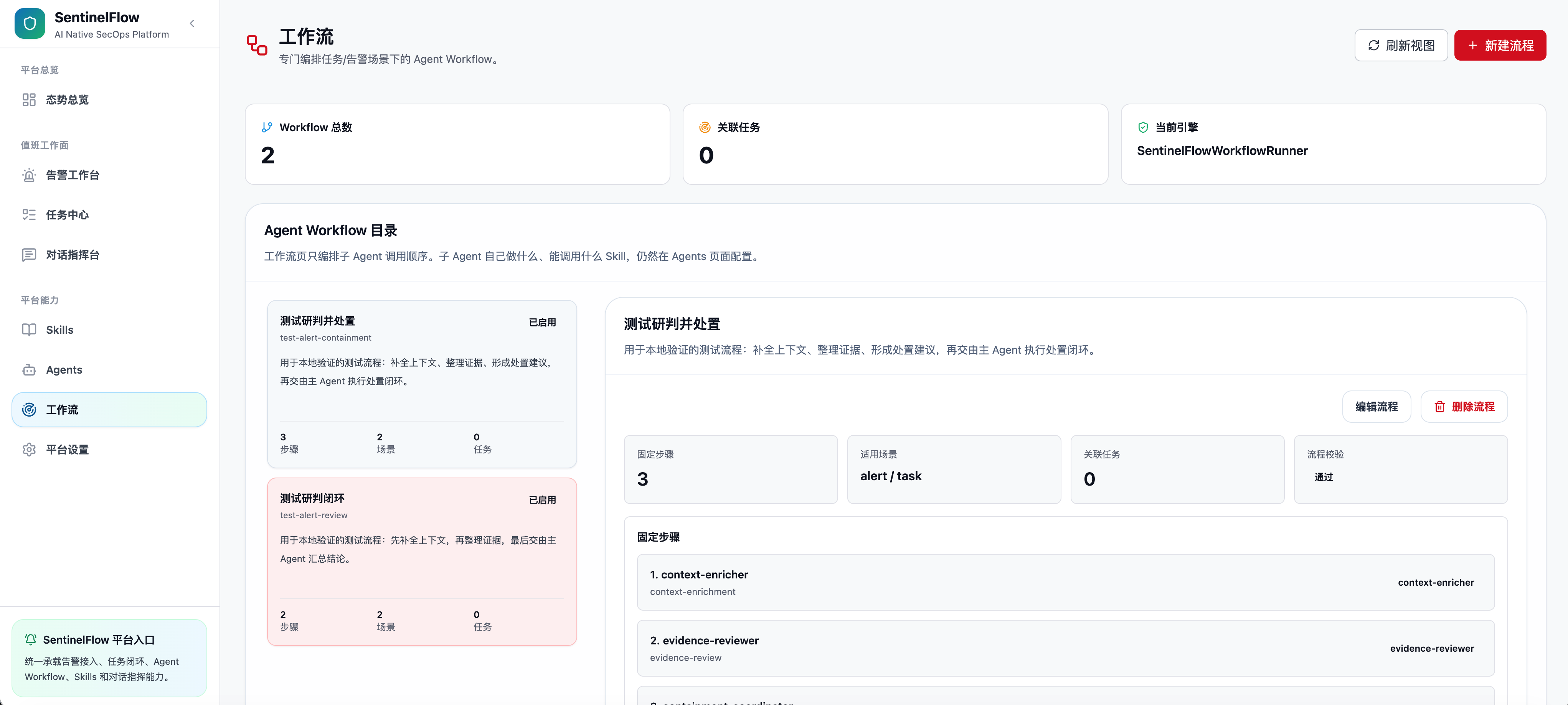1568x705 pixels.
Task: Select 工作流 in the sidebar
Action: [x=110, y=410]
